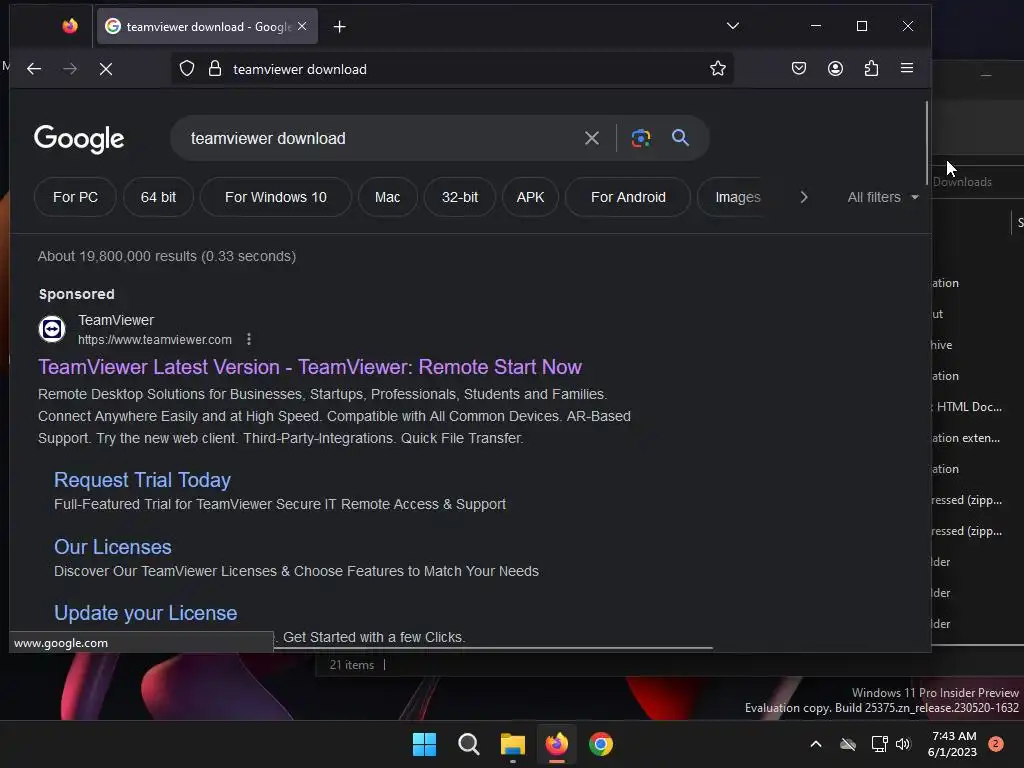Click the Firefox View pinned icon
The height and width of the screenshot is (768, 1024).
click(70, 26)
